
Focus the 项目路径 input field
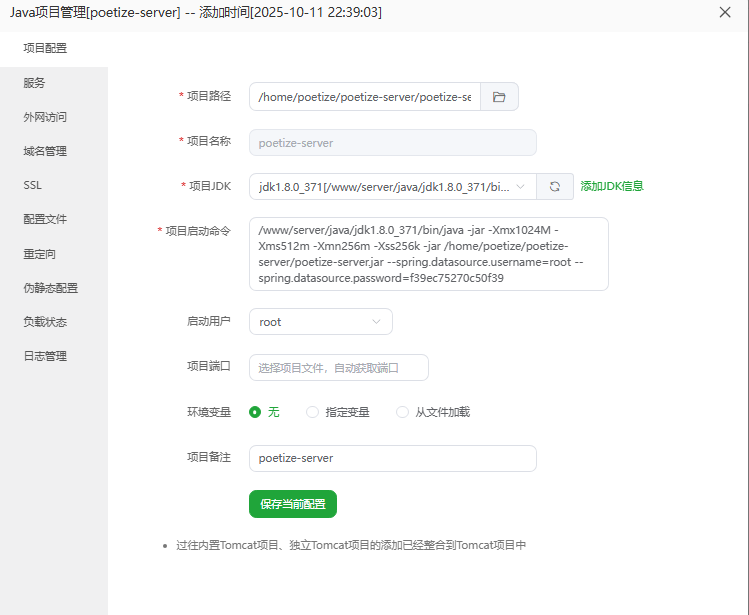pos(364,97)
